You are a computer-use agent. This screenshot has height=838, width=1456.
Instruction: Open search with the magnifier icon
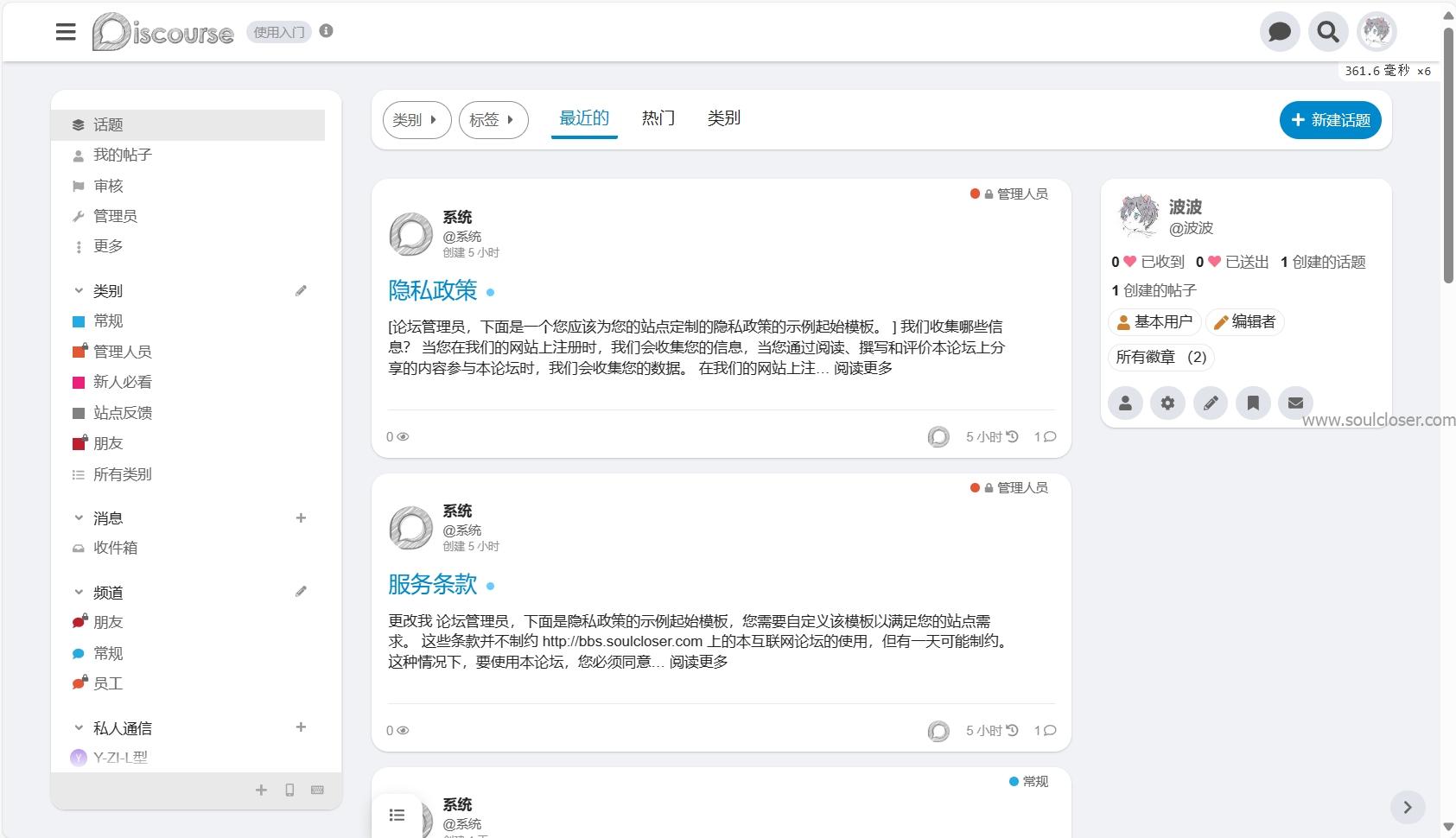(1329, 31)
